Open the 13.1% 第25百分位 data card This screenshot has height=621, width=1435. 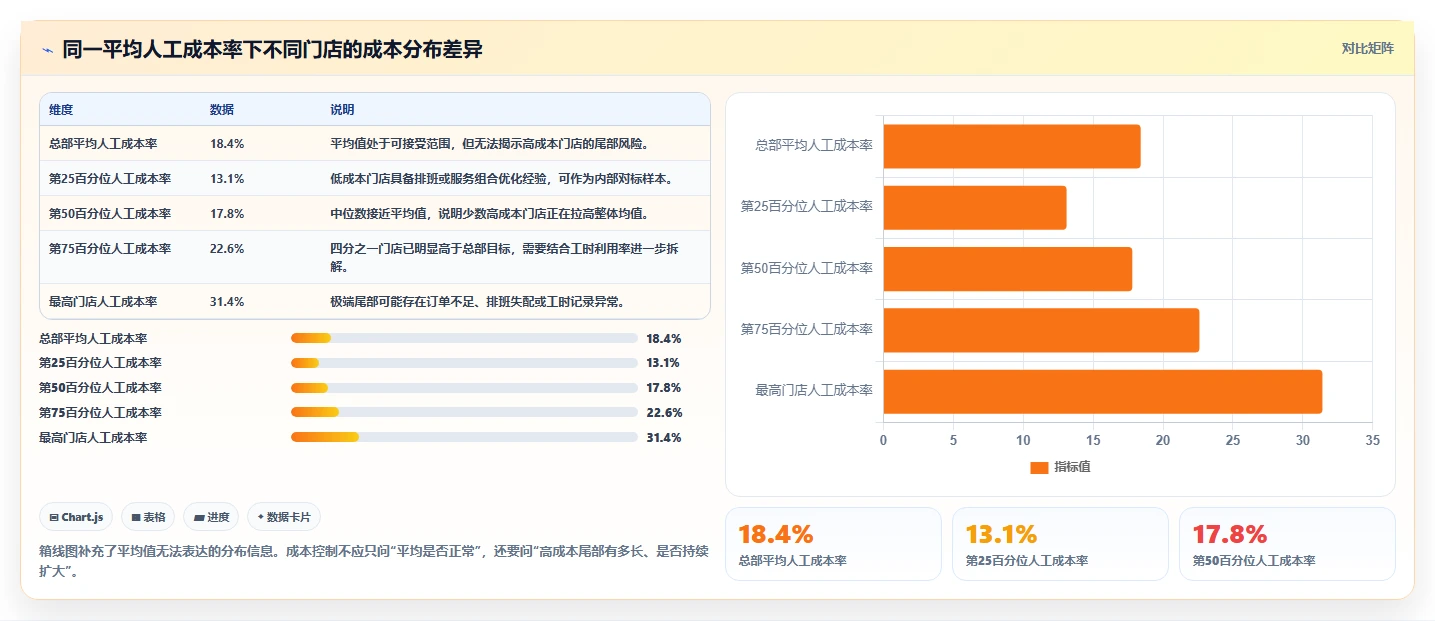pos(1060,544)
